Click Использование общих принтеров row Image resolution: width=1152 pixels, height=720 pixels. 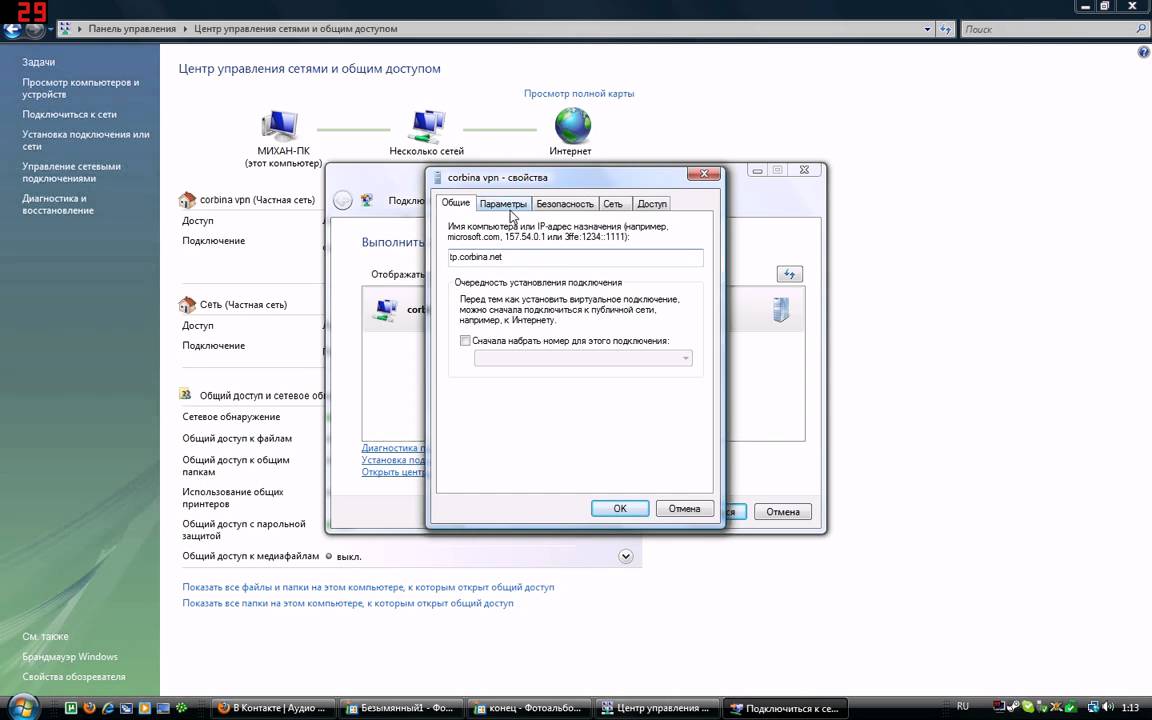pyautogui.click(x=233, y=497)
